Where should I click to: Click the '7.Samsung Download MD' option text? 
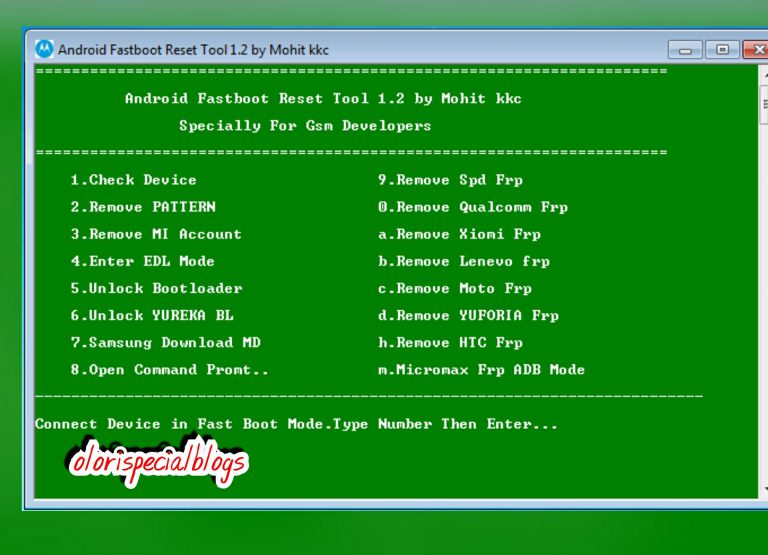pos(166,342)
